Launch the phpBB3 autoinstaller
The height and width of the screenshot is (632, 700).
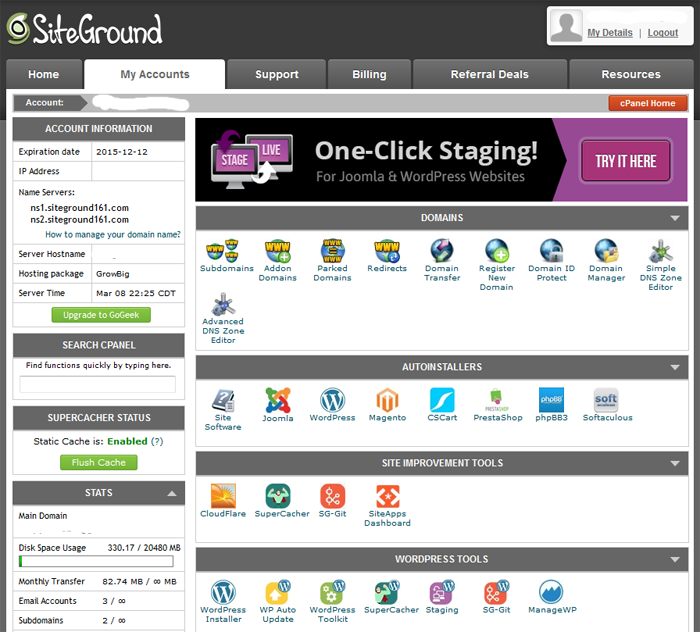pos(551,405)
